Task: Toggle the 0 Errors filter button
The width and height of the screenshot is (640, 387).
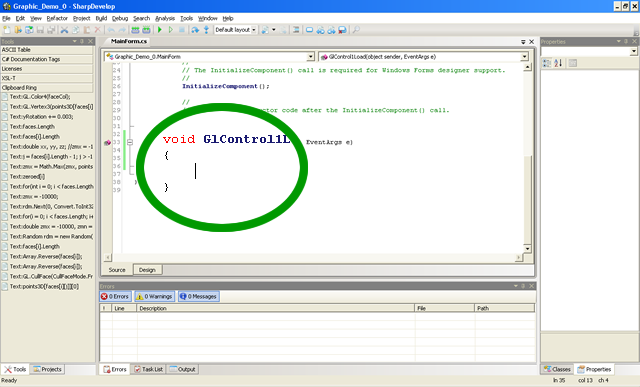Action: pos(115,296)
